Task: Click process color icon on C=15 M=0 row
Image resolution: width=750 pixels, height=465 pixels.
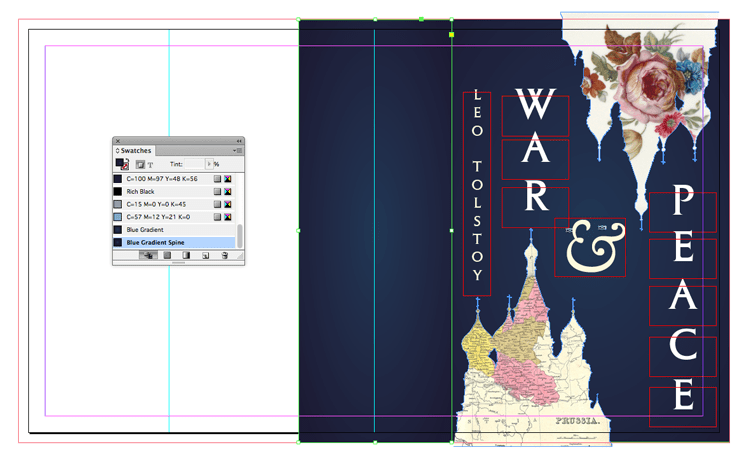Action: [x=217, y=204]
